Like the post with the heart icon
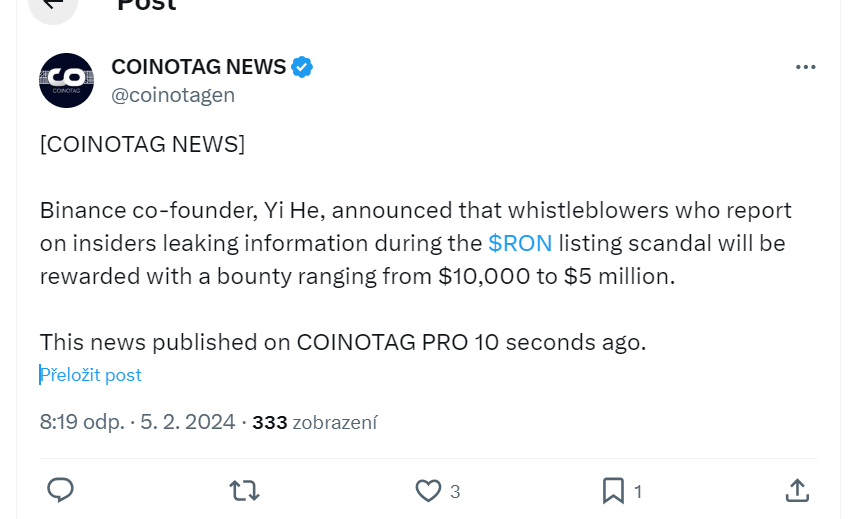This screenshot has height=519, width=848. point(428,490)
